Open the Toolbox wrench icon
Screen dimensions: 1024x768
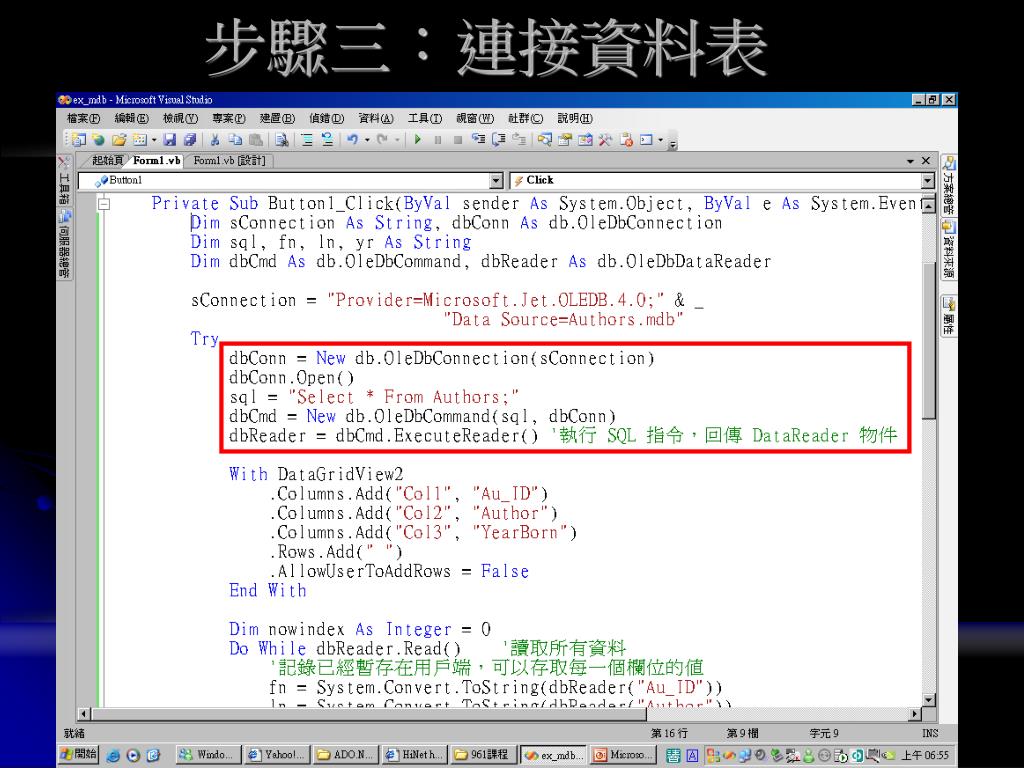tap(605, 139)
